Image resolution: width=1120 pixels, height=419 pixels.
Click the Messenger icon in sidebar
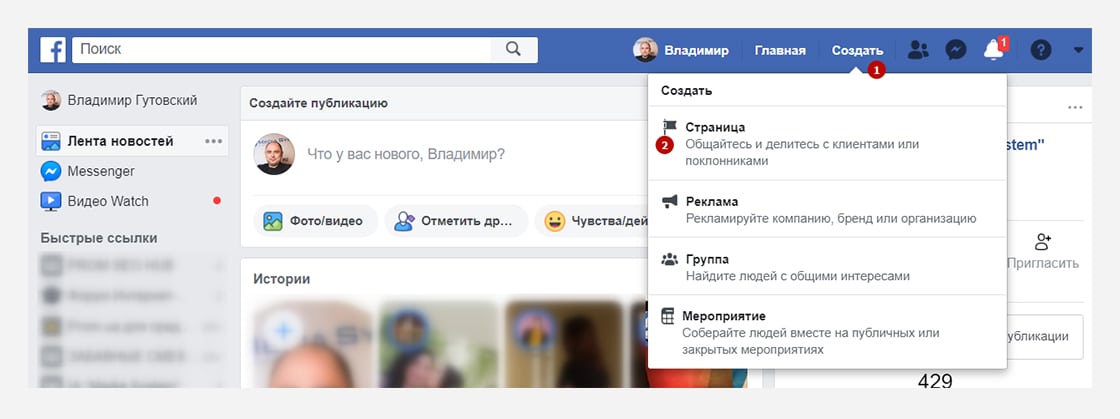[x=51, y=171]
